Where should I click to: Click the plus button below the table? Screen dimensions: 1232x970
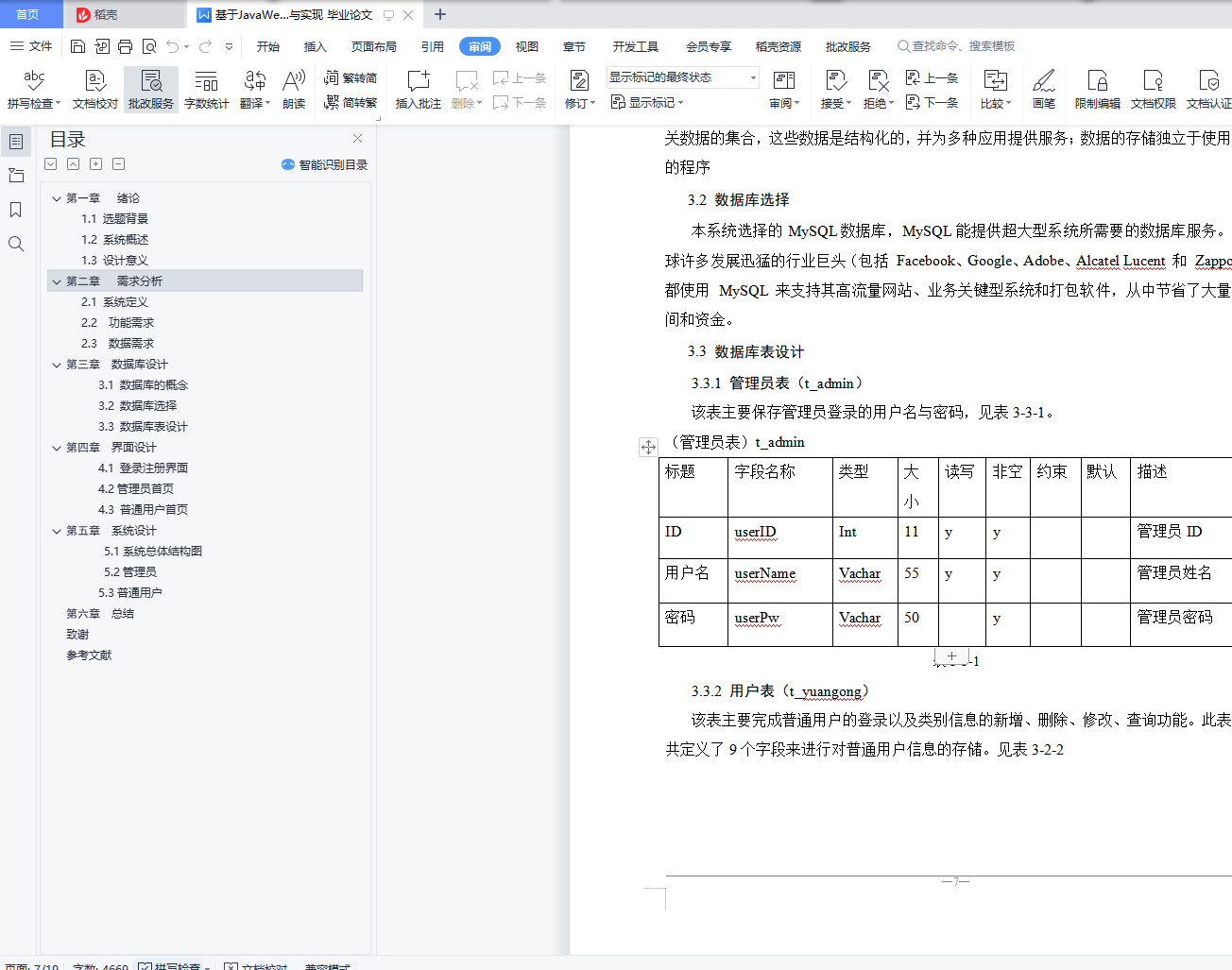pyautogui.click(x=952, y=655)
